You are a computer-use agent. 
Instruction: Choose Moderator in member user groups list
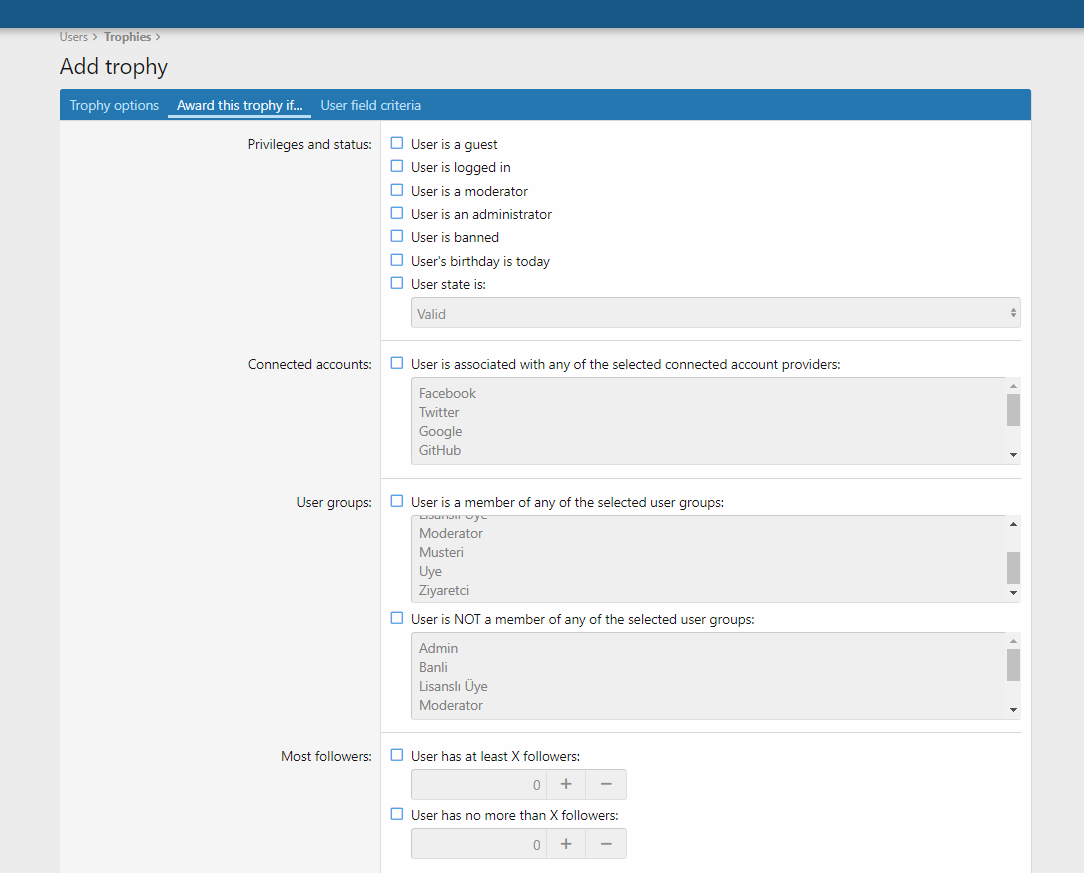click(x=451, y=533)
